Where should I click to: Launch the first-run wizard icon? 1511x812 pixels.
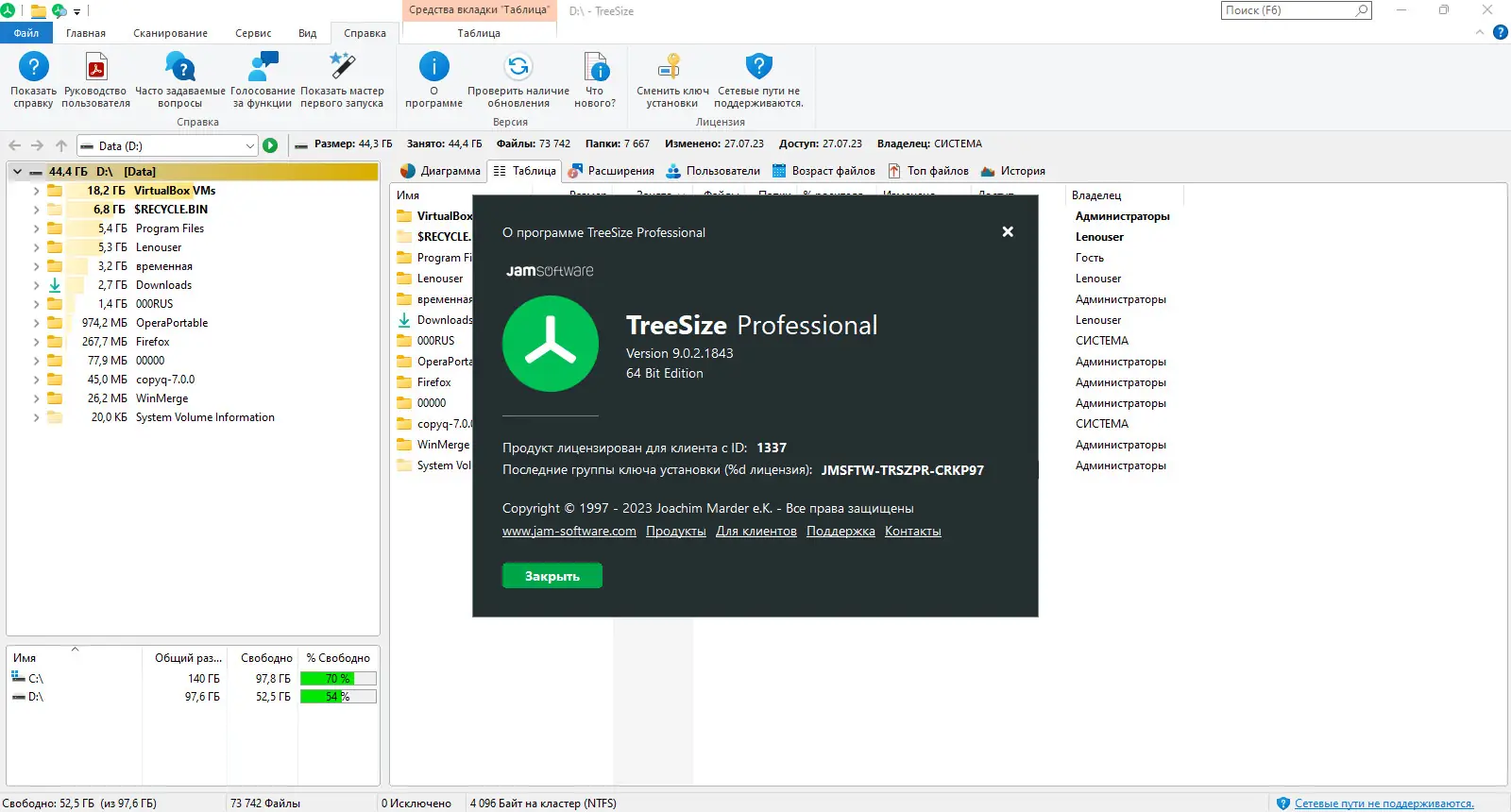pos(342,68)
